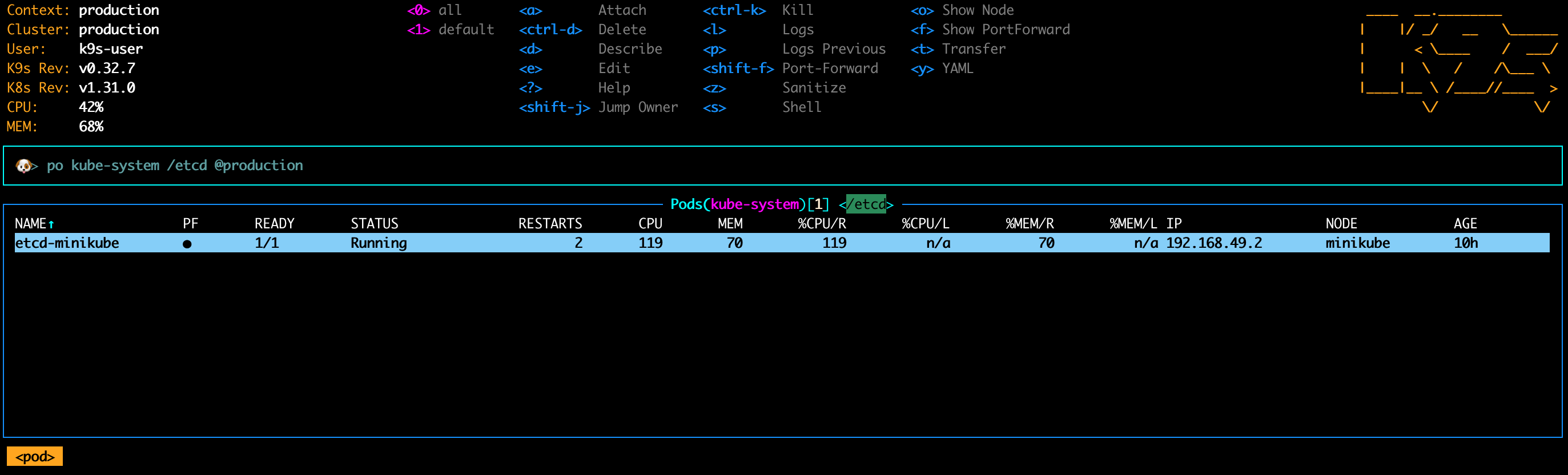Click the <ctrl-d> Delete shortcut
This screenshot has width=1568, height=475.
coord(582,30)
